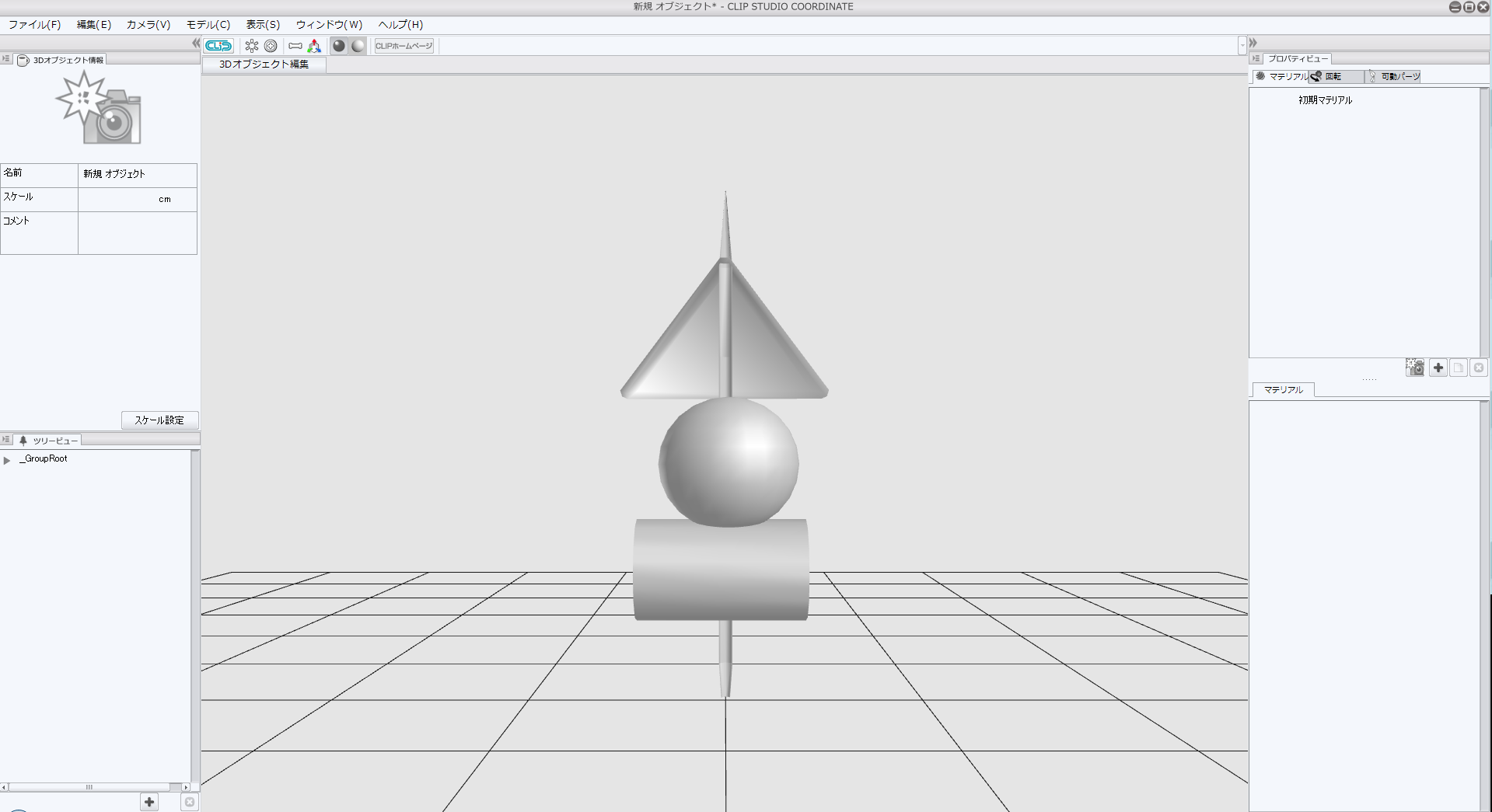Select the 3Dオブジェクト情報 panel tab
The height and width of the screenshot is (812, 1492).
click(x=61, y=60)
